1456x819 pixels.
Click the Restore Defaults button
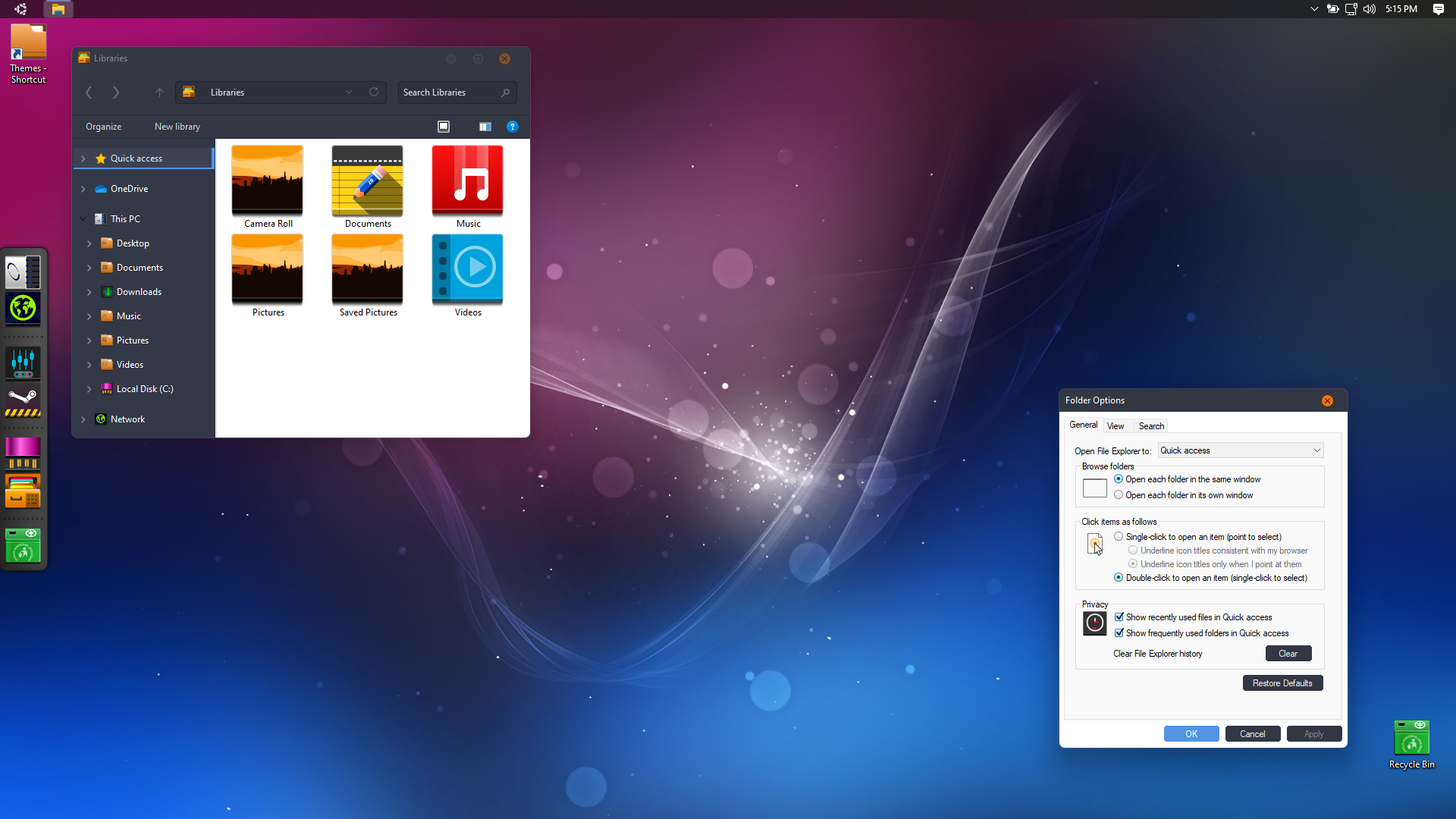pyautogui.click(x=1282, y=683)
